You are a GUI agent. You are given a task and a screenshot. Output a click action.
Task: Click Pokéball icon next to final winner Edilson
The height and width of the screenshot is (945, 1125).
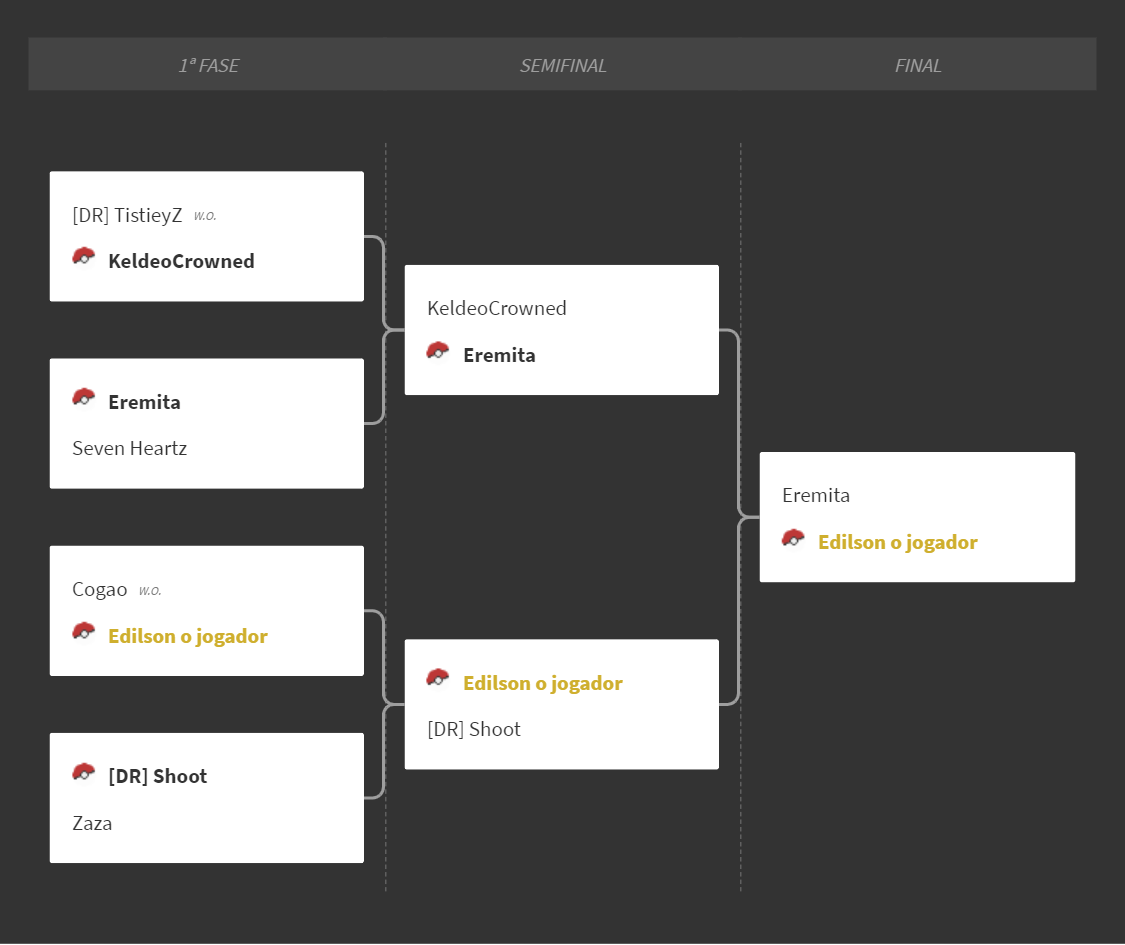click(x=793, y=537)
